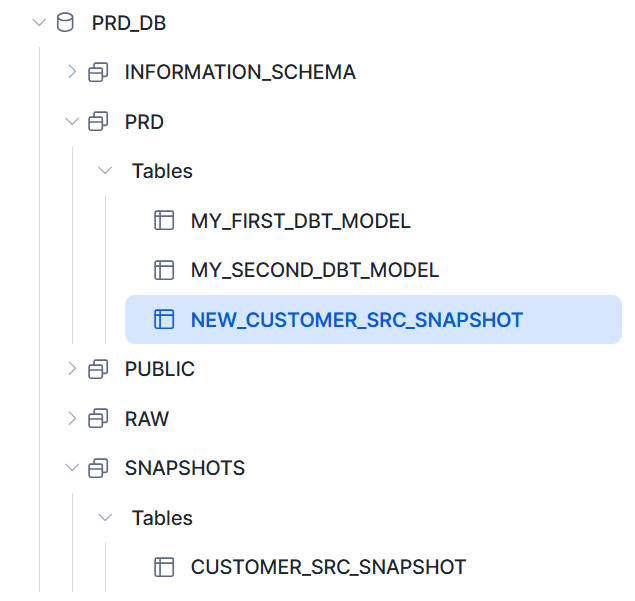Click the RAW schema icon
Viewport: 635px width, 601px height.
[x=98, y=418]
